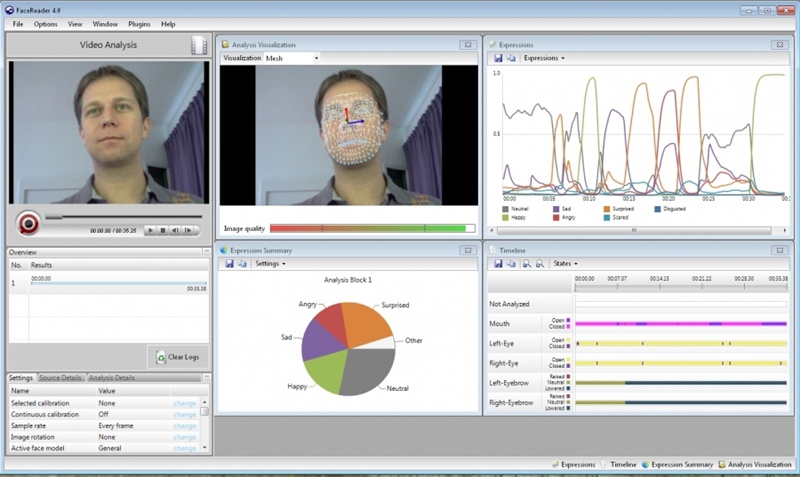Viewport: 800px width, 477px height.
Task: Zoom in on the Timeline
Action: click(x=527, y=264)
